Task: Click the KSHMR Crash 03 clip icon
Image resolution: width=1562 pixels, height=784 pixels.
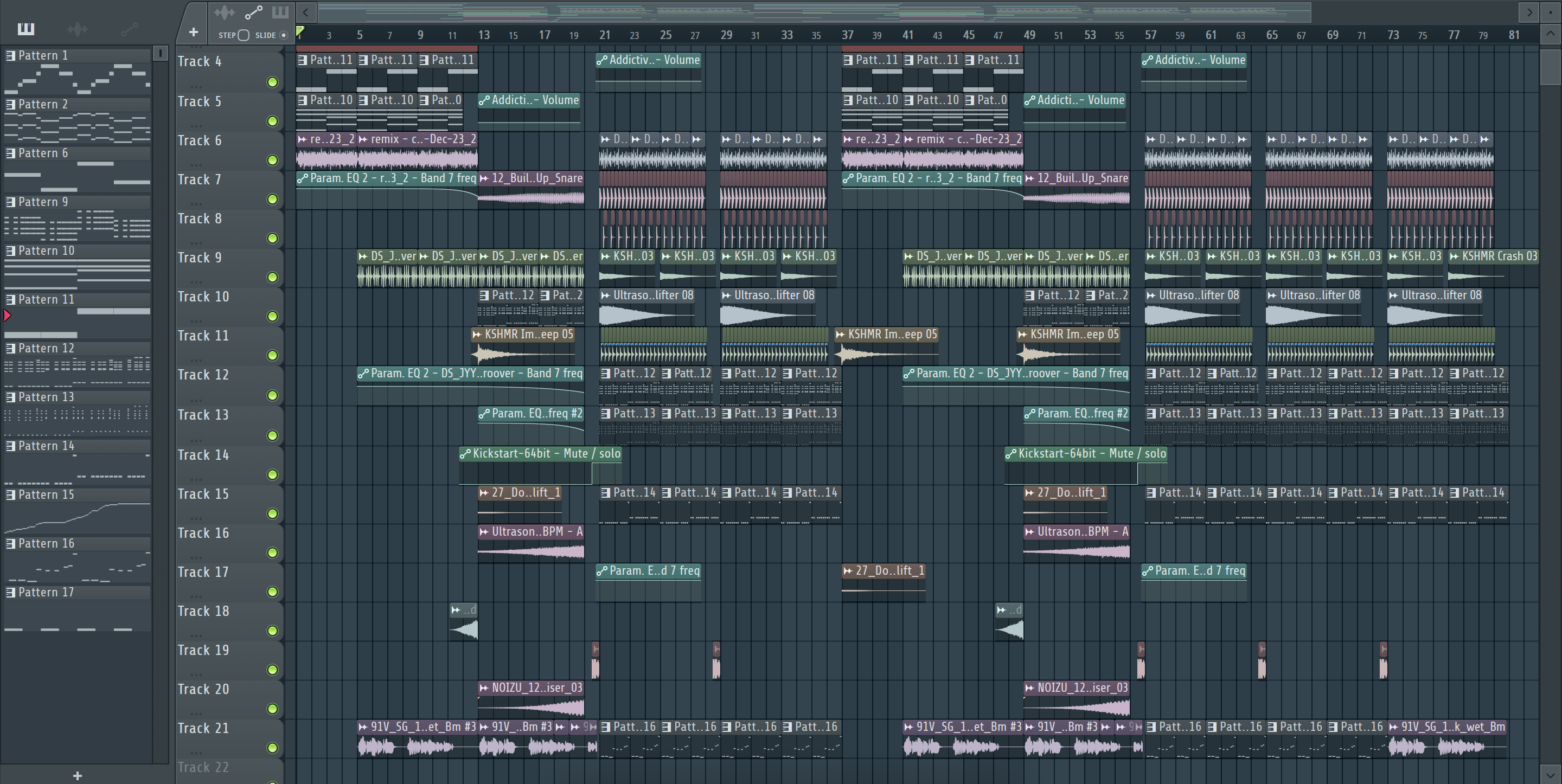Action: tap(1454, 256)
